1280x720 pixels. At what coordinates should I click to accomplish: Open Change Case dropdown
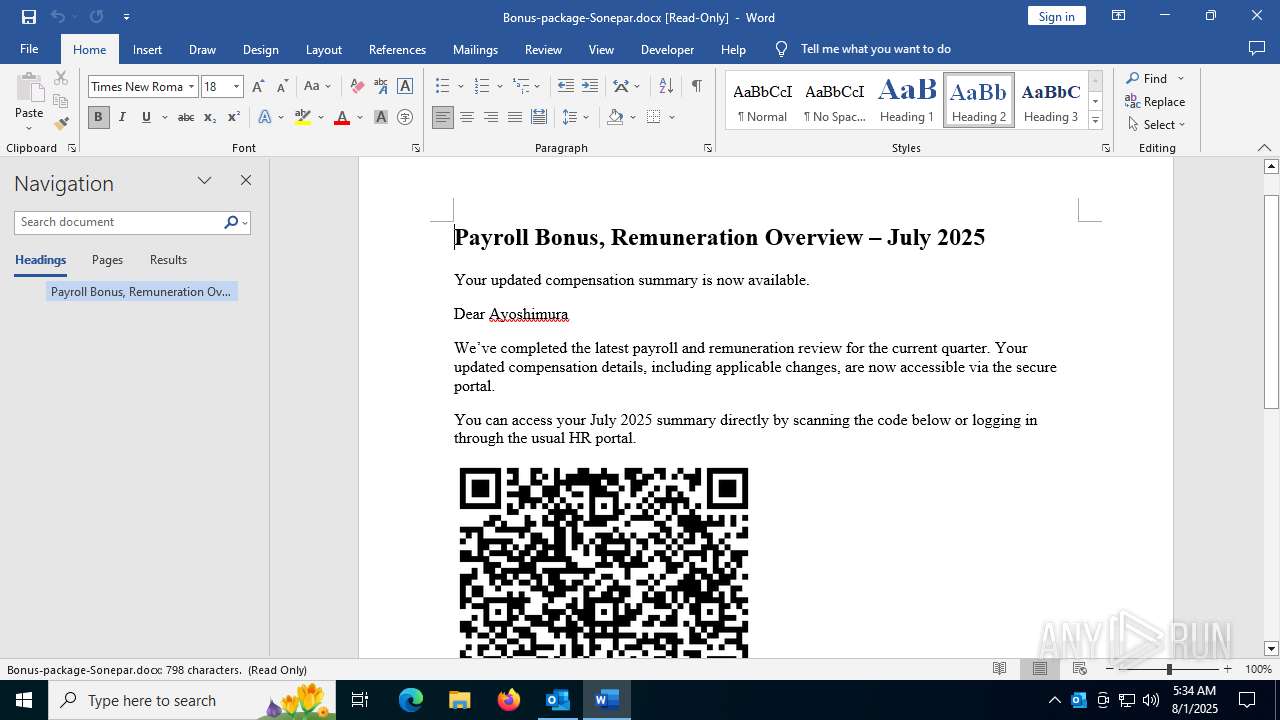coord(317,86)
